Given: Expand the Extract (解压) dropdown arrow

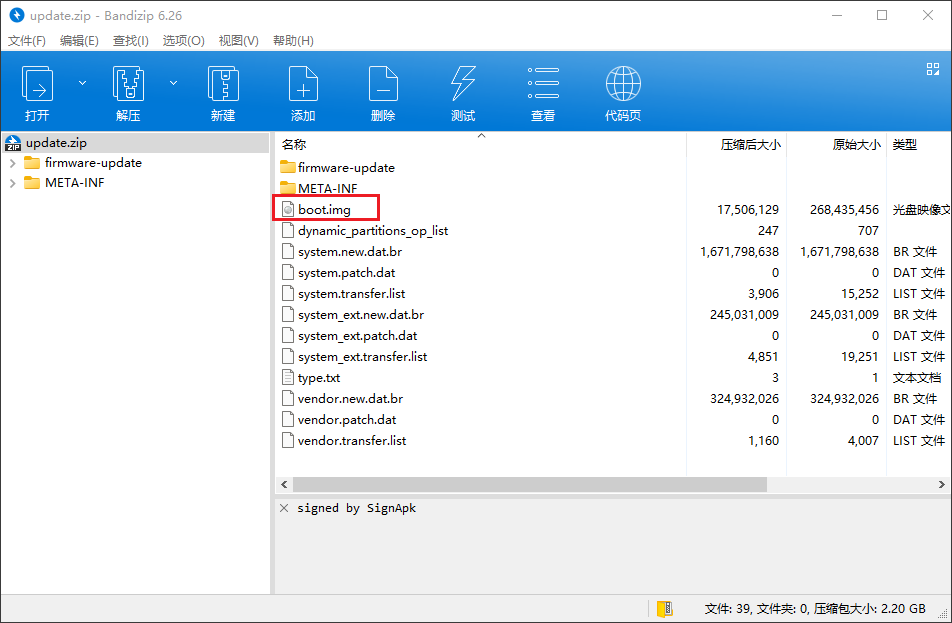Looking at the screenshot, I should 174,83.
